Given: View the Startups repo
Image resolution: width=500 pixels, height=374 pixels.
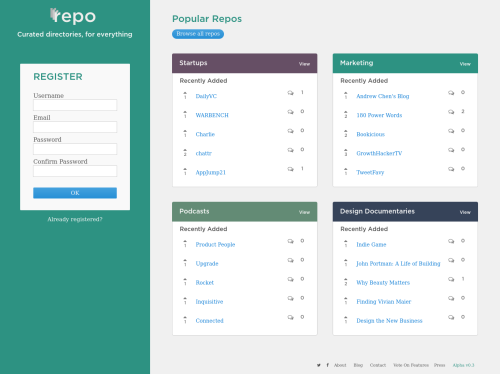Looking at the screenshot, I should click(304, 64).
